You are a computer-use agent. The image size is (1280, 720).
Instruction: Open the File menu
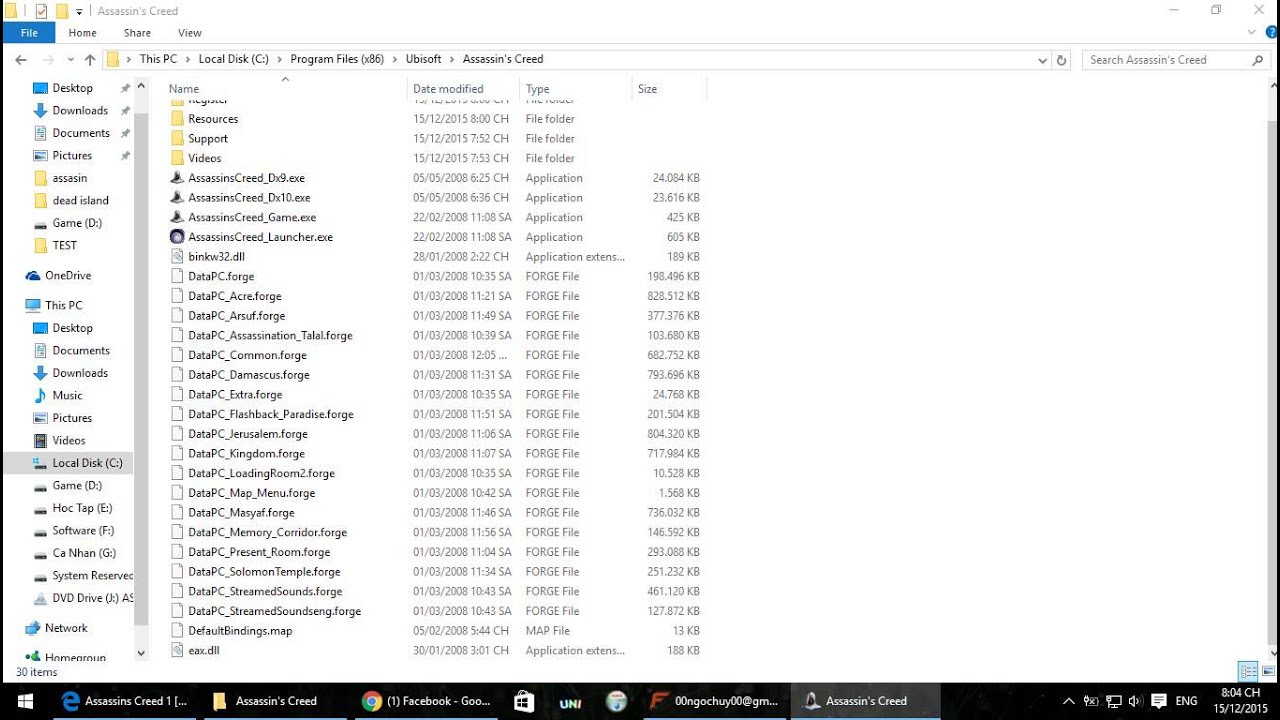(29, 33)
